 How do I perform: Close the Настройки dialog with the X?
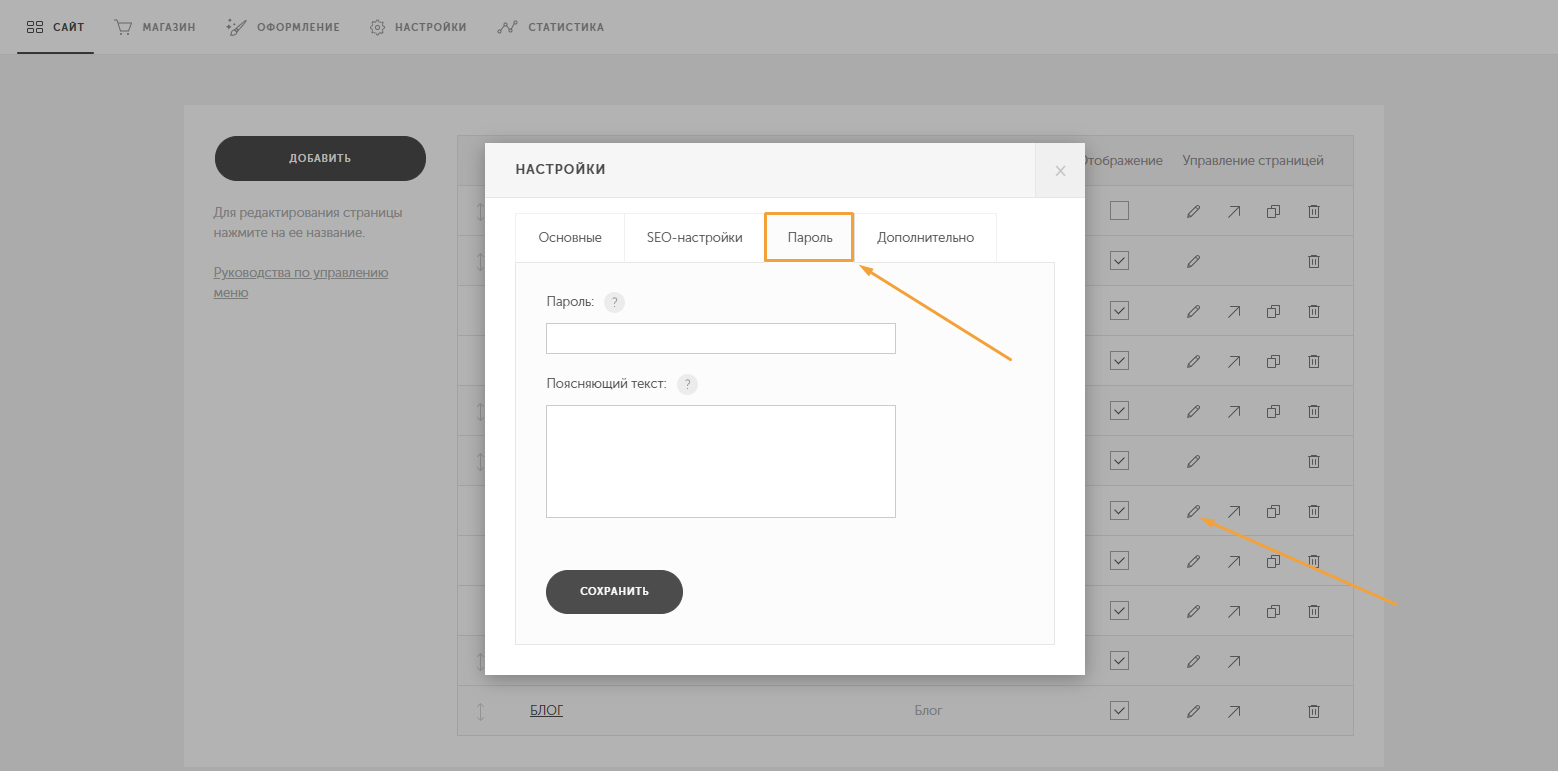1060,171
